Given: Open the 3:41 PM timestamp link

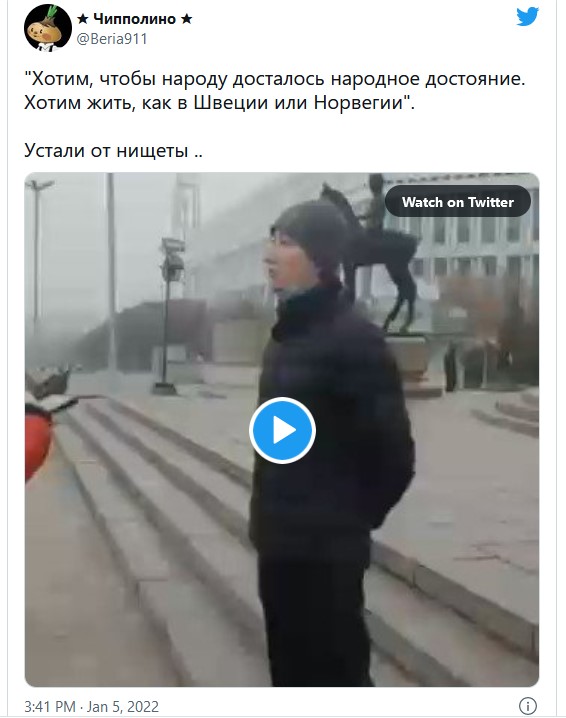Looking at the screenshot, I should coord(49,707).
